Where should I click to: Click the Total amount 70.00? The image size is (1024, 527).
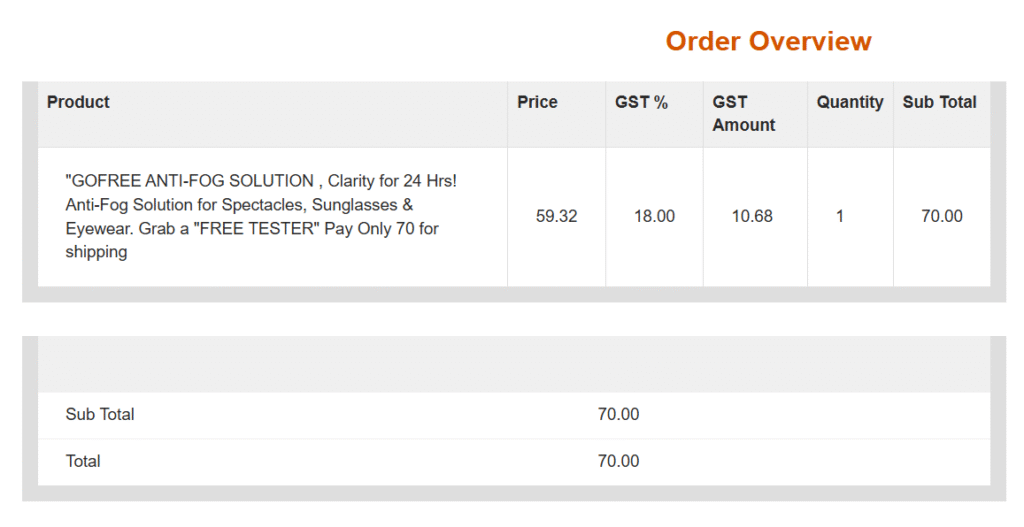618,461
